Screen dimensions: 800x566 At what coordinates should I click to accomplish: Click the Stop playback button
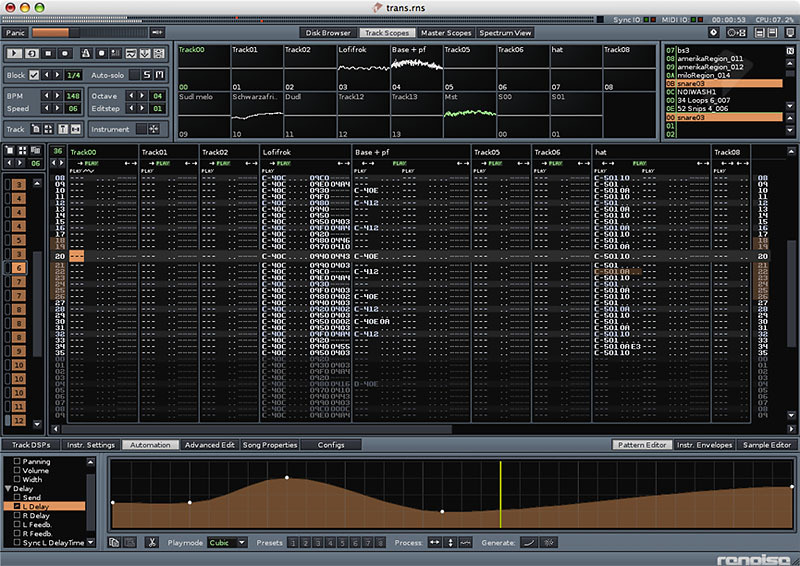coord(48,52)
